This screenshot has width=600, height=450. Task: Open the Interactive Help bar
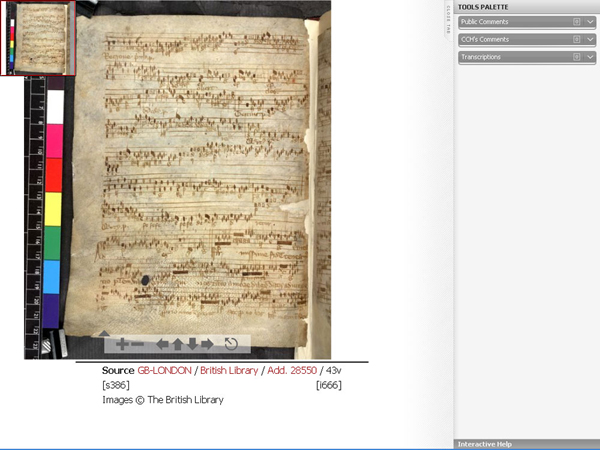pos(527,444)
